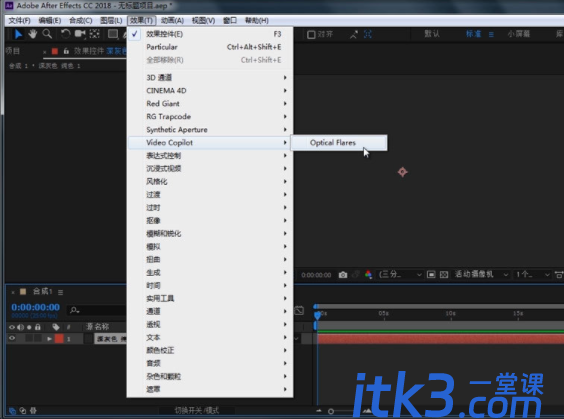Open the 编辑(E) menu

(50, 21)
